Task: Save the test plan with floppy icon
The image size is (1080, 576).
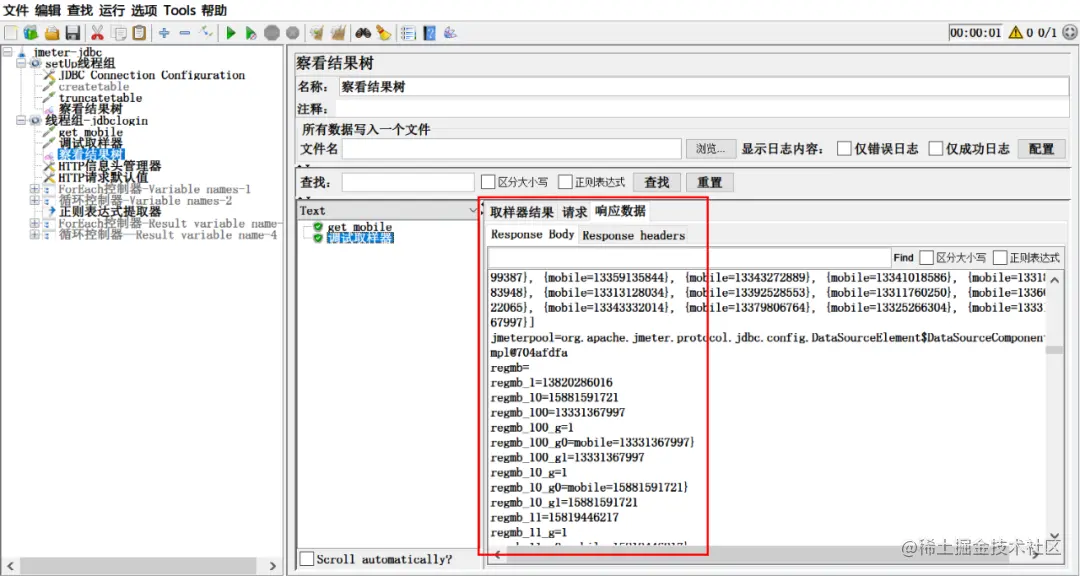Action: tap(72, 32)
